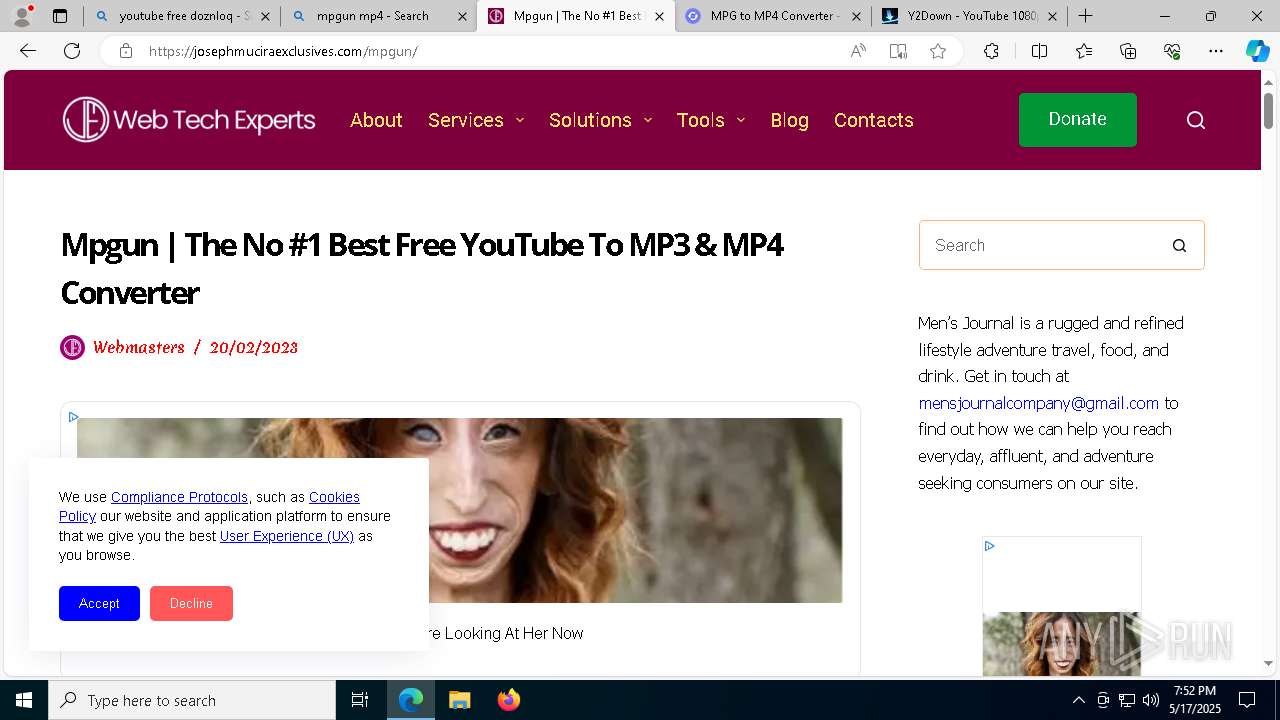
Task: Open File Explorer from taskbar
Action: tap(459, 700)
